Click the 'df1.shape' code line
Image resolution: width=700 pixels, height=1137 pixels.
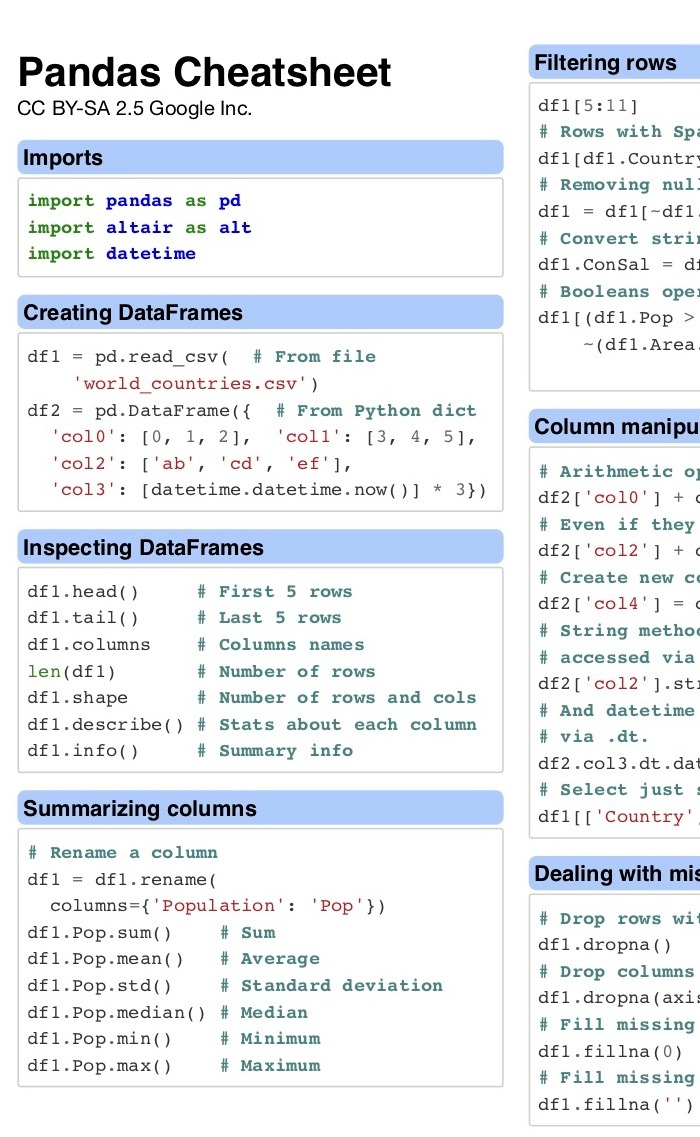pos(78,698)
